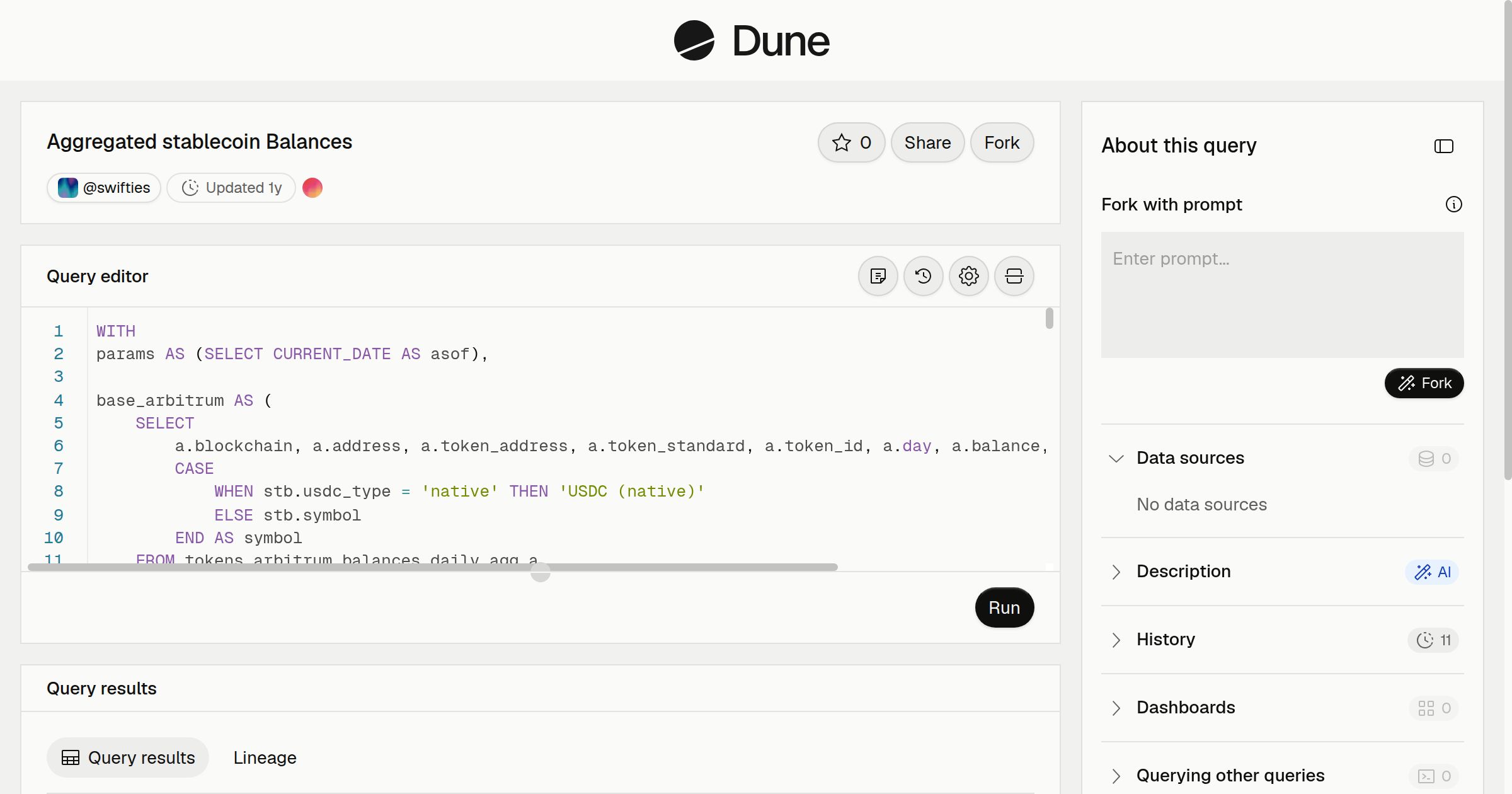Click base_arbitrum on line 4
The image size is (1512, 794).
coord(160,400)
